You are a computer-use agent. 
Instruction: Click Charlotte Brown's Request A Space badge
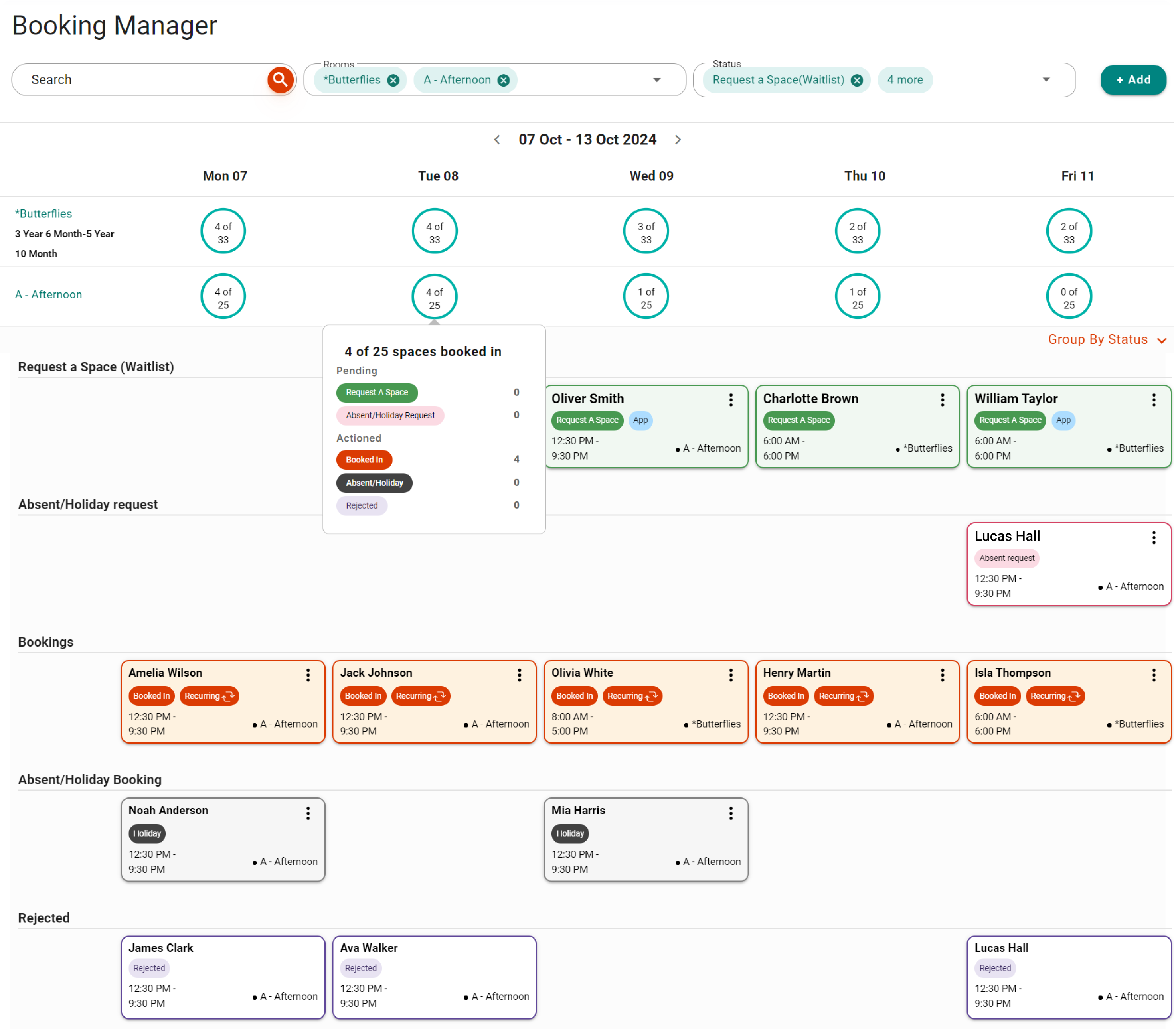[x=798, y=420]
